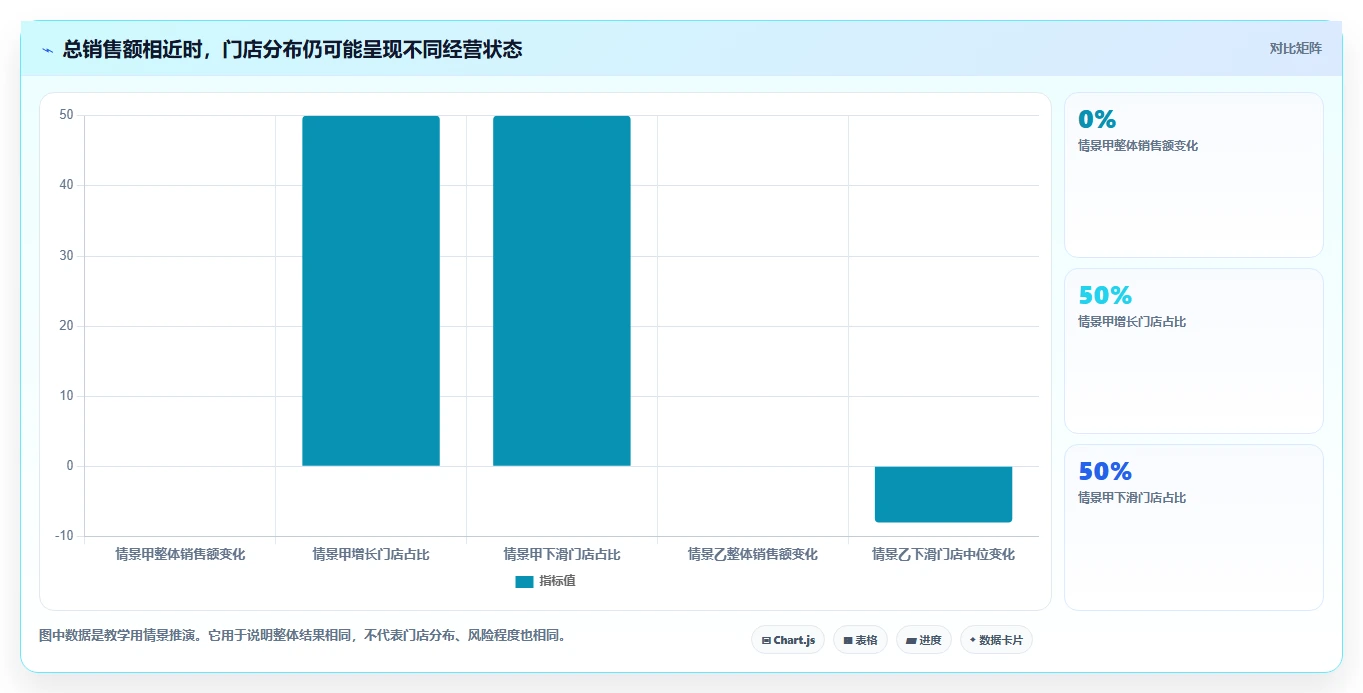Open the 0% 情景甲整体销售额变化 card

[x=1194, y=175]
